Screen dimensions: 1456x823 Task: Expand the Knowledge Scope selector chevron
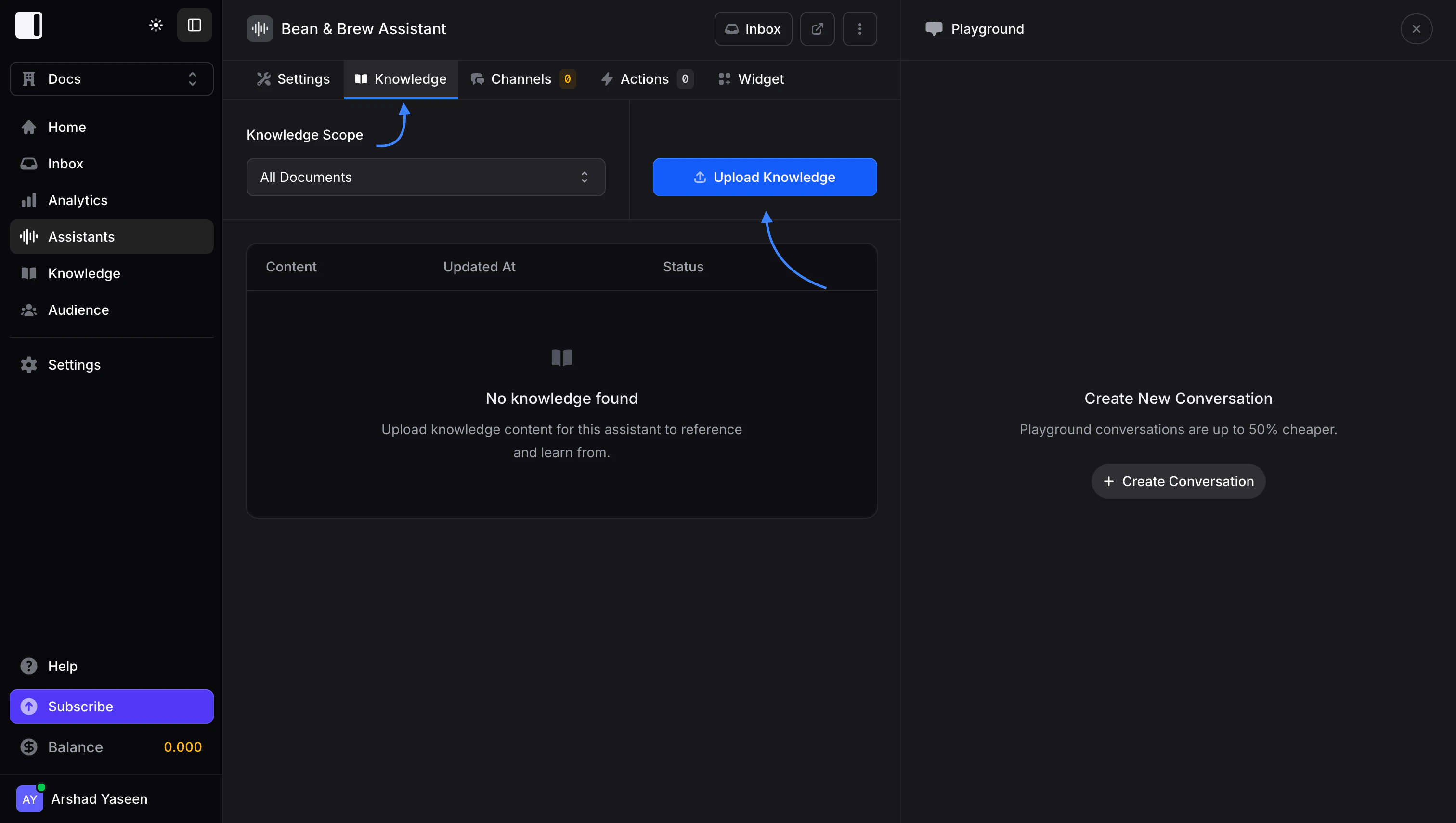(x=585, y=177)
